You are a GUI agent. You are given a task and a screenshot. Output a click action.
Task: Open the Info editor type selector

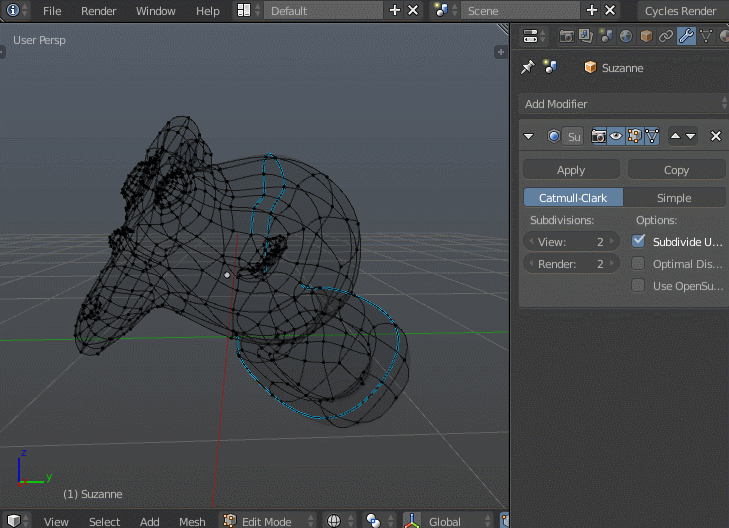click(16, 10)
